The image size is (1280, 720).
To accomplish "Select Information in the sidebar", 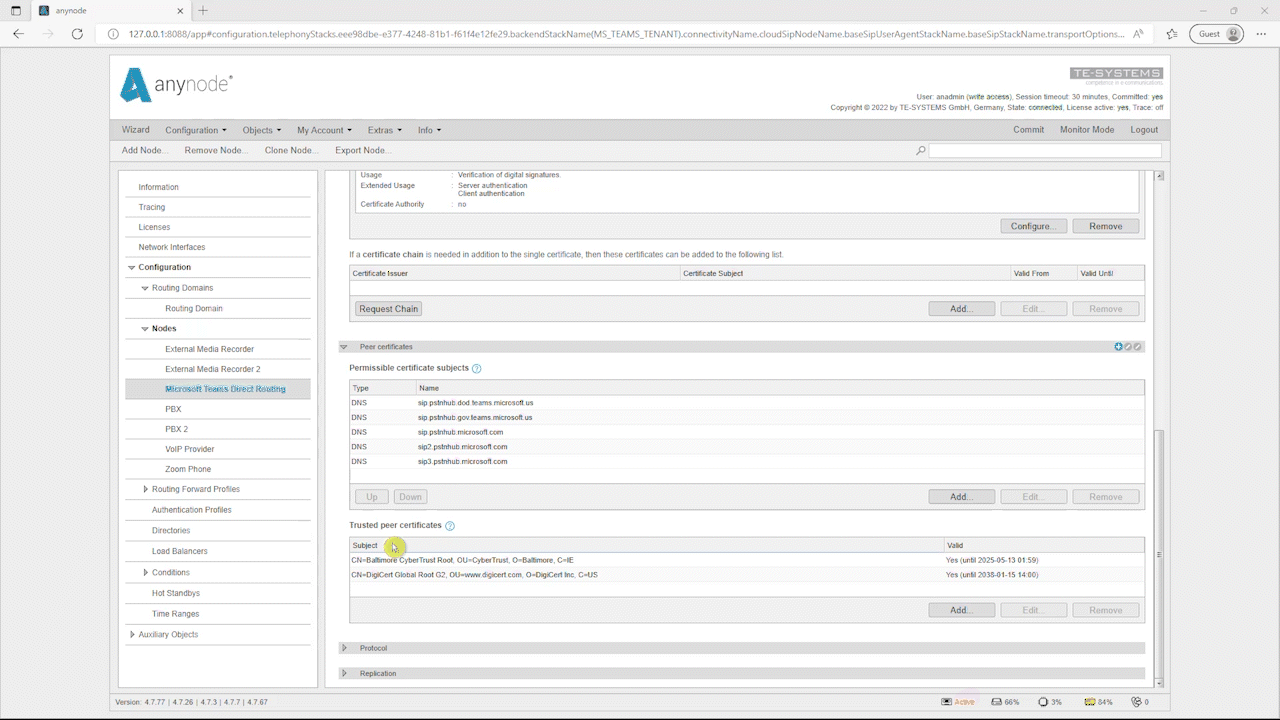I will [158, 187].
